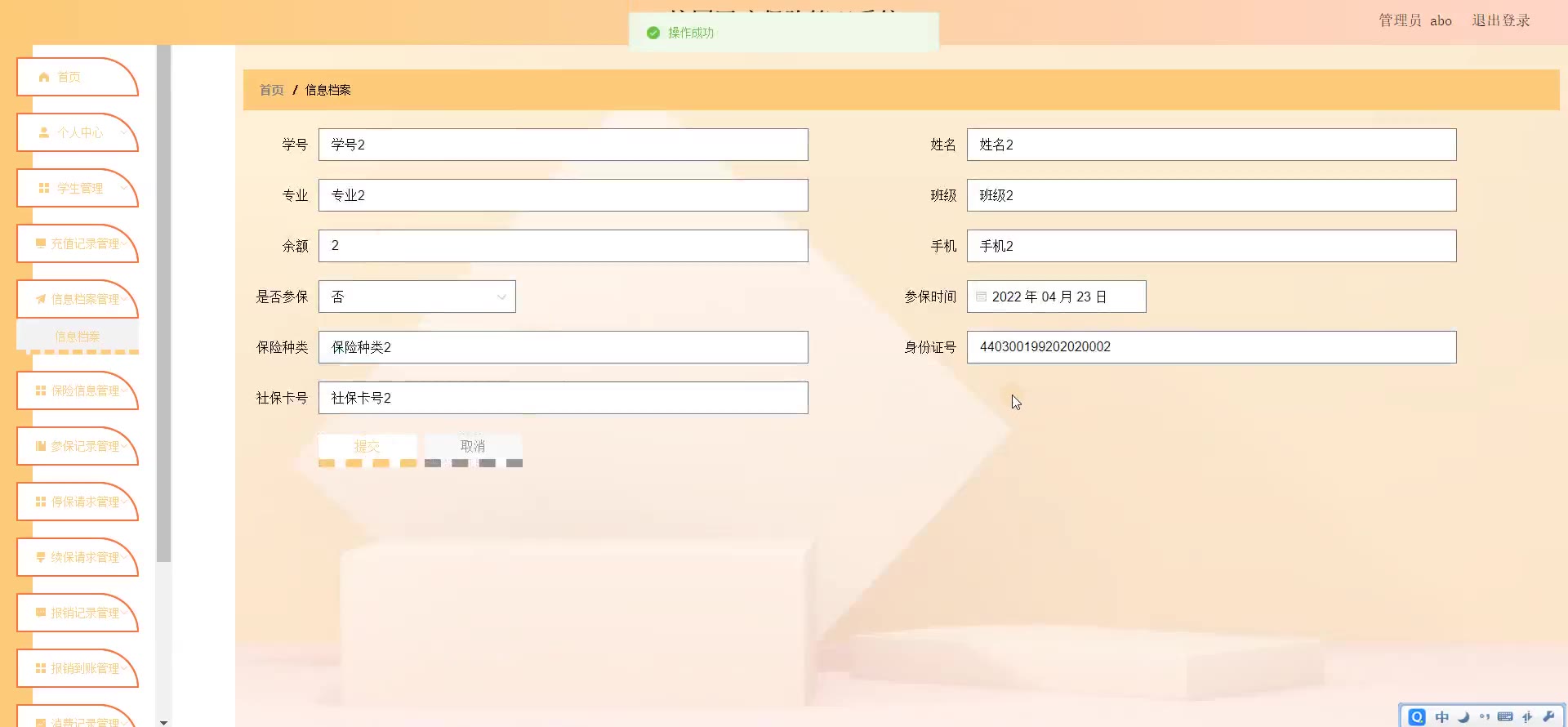Open the 首页 sidebar menu item
The image size is (1568, 727).
point(78,77)
